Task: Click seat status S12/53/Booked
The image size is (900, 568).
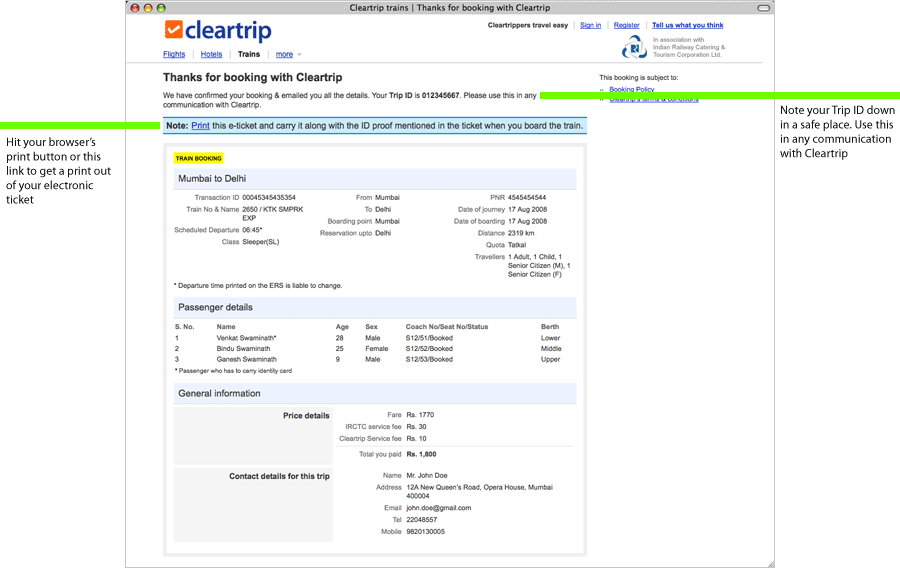Action: pyautogui.click(x=429, y=359)
